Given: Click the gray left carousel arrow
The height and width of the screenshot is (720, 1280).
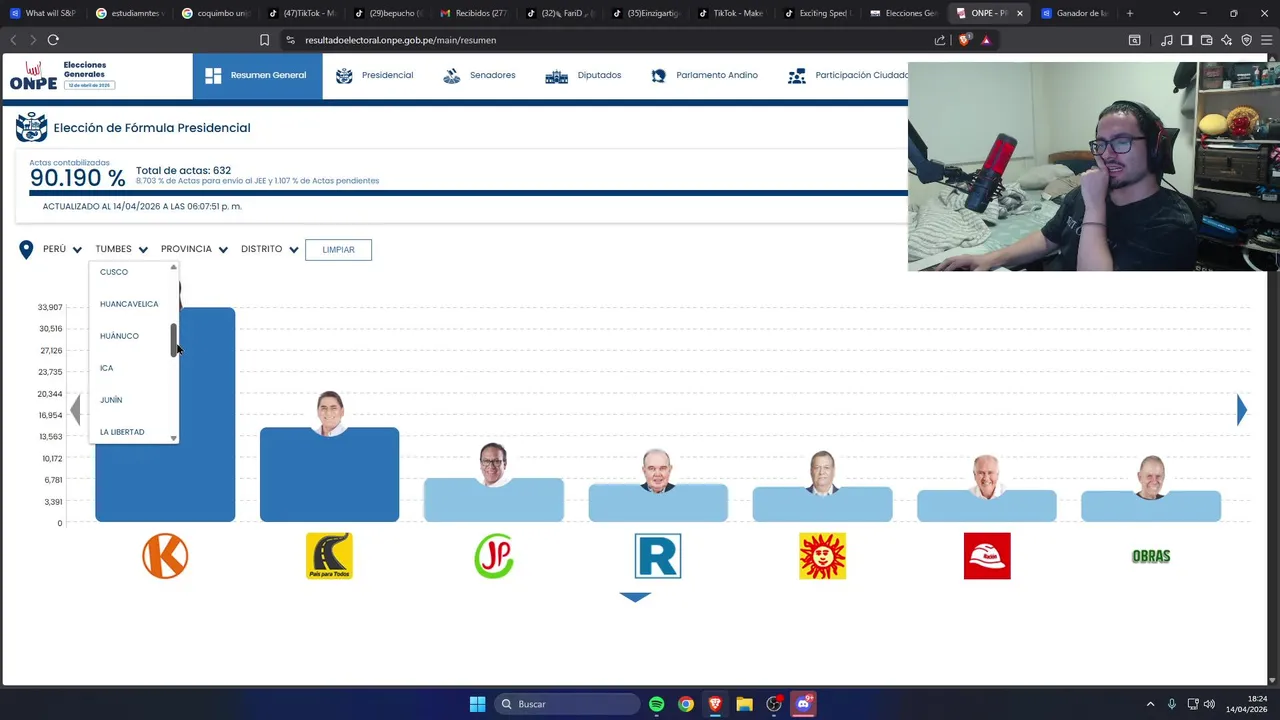Looking at the screenshot, I should pos(75,410).
